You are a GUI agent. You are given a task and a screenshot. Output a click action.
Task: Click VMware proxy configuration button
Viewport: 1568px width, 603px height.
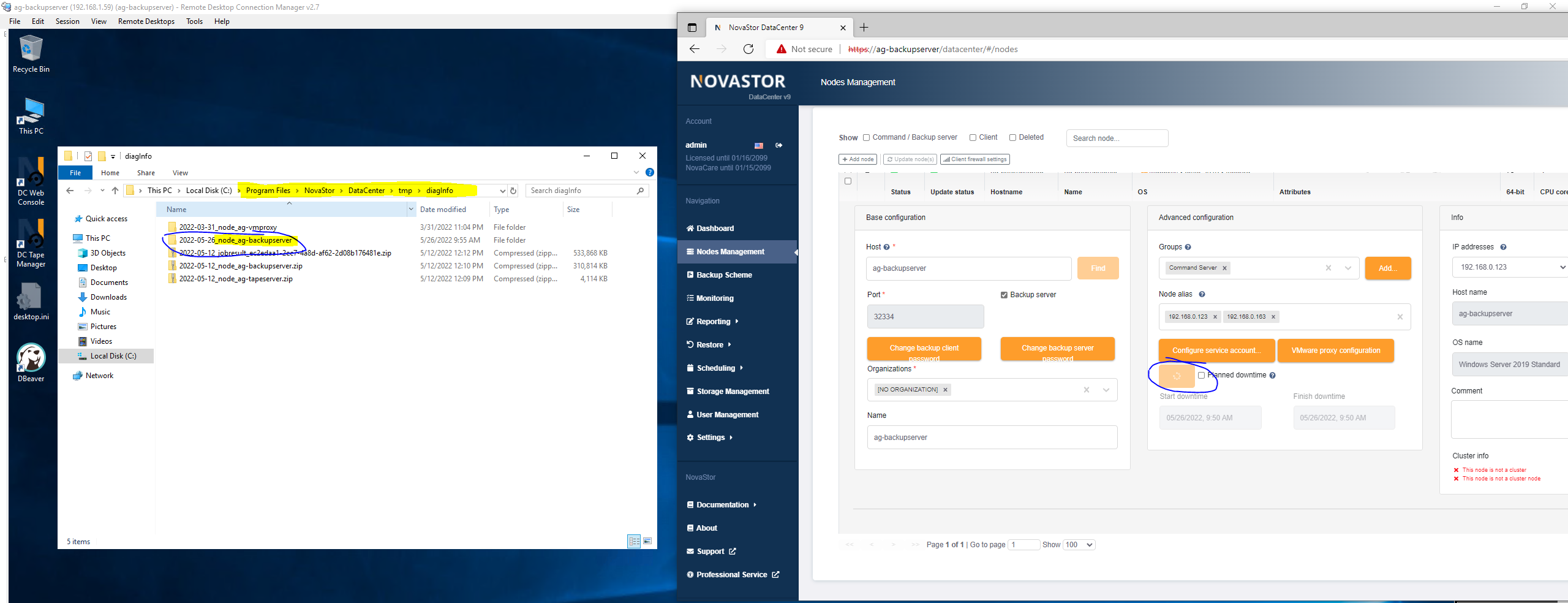point(1335,351)
